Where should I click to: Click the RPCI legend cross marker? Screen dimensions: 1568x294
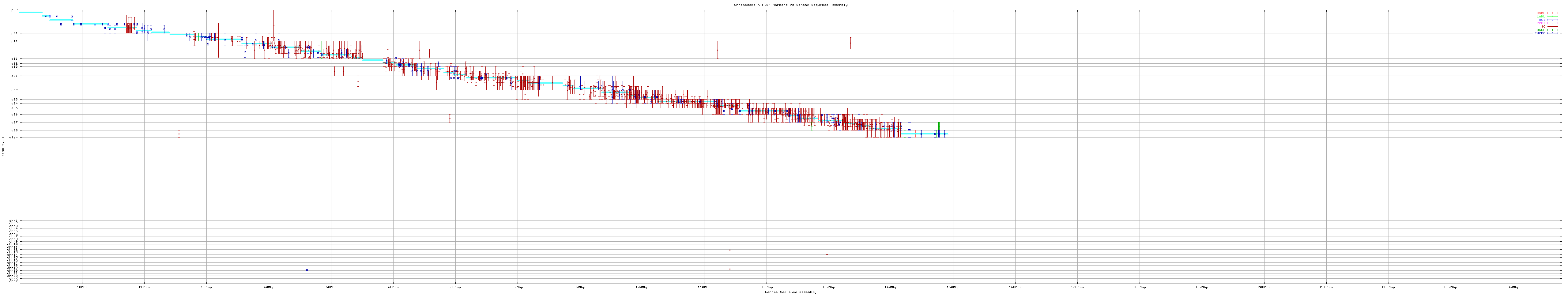[x=1553, y=23]
